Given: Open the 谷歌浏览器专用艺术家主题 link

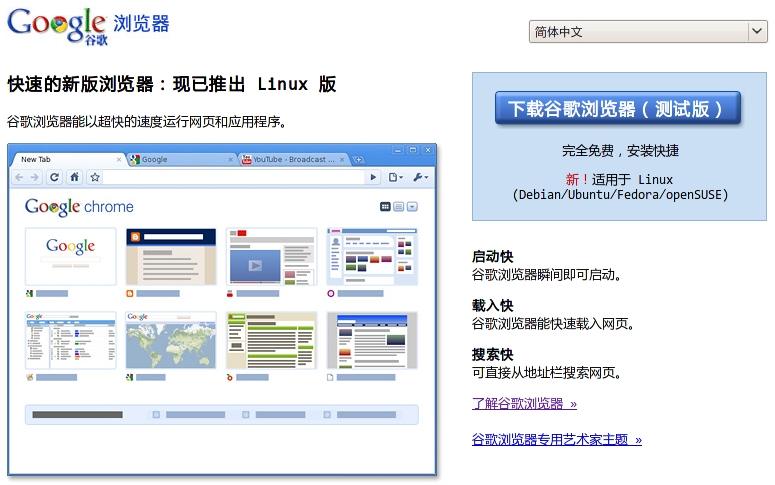Looking at the screenshot, I should (x=557, y=439).
